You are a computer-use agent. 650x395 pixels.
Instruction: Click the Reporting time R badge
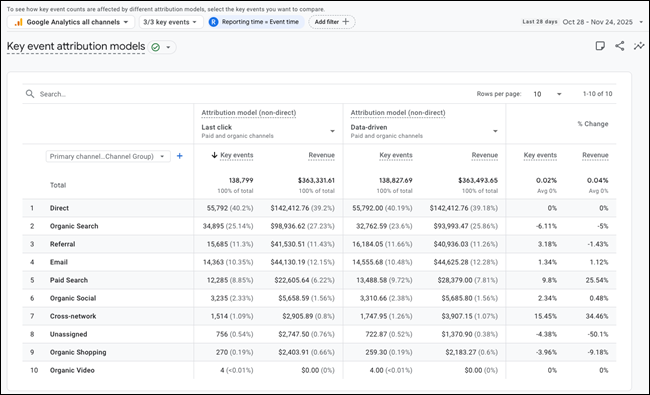pos(213,22)
